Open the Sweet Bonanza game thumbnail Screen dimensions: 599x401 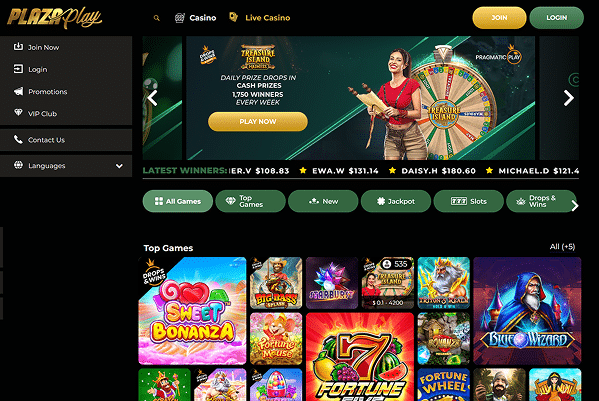[192, 311]
